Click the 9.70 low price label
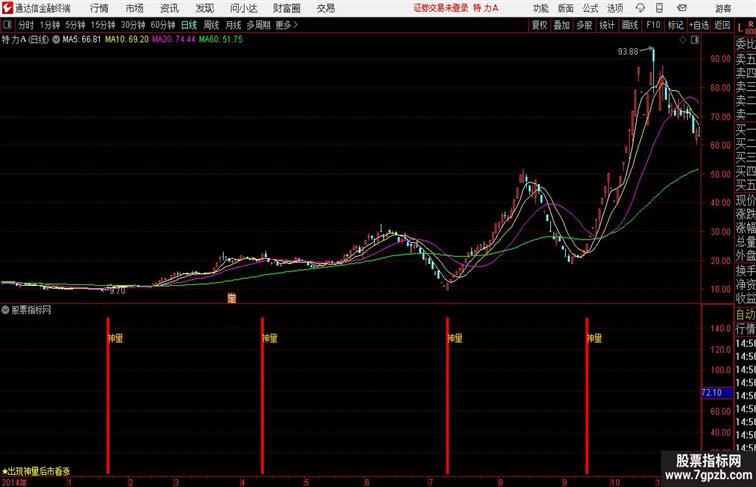The height and width of the screenshot is (487, 756). (117, 291)
